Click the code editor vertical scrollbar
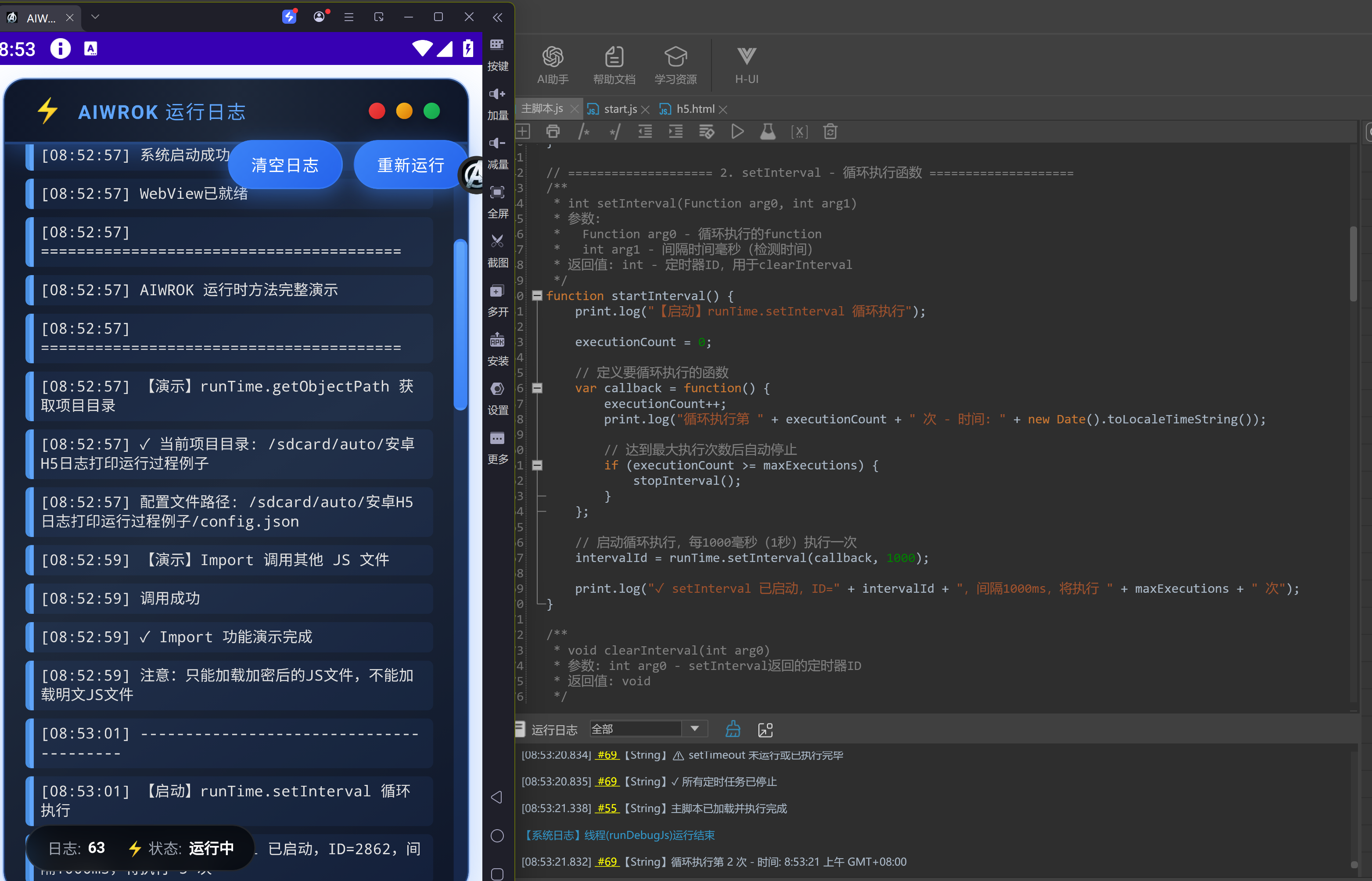This screenshot has width=1372, height=881. click(x=1353, y=263)
